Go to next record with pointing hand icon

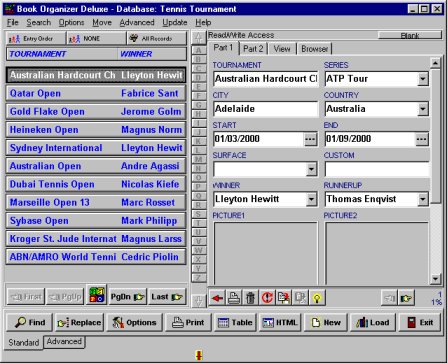(x=406, y=298)
